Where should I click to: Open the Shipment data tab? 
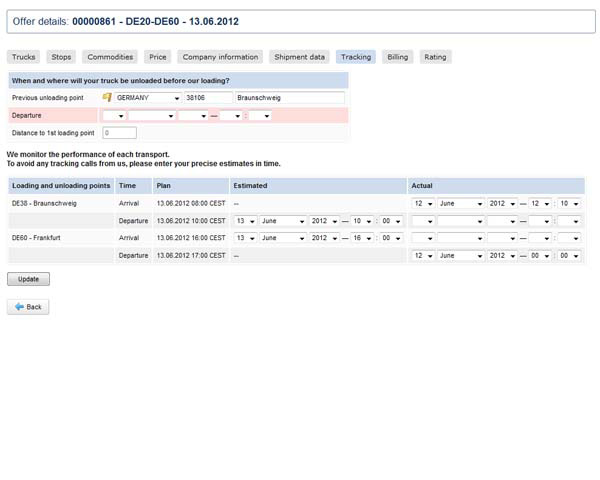pyautogui.click(x=299, y=57)
